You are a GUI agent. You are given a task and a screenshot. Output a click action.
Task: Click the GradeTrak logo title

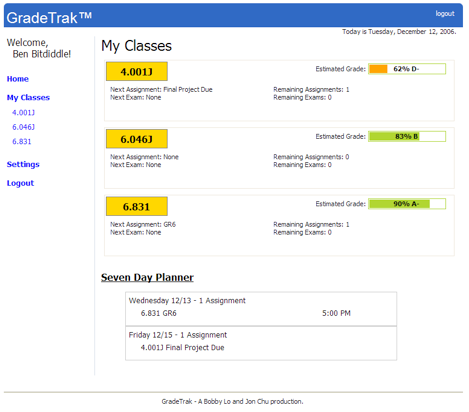click(49, 17)
